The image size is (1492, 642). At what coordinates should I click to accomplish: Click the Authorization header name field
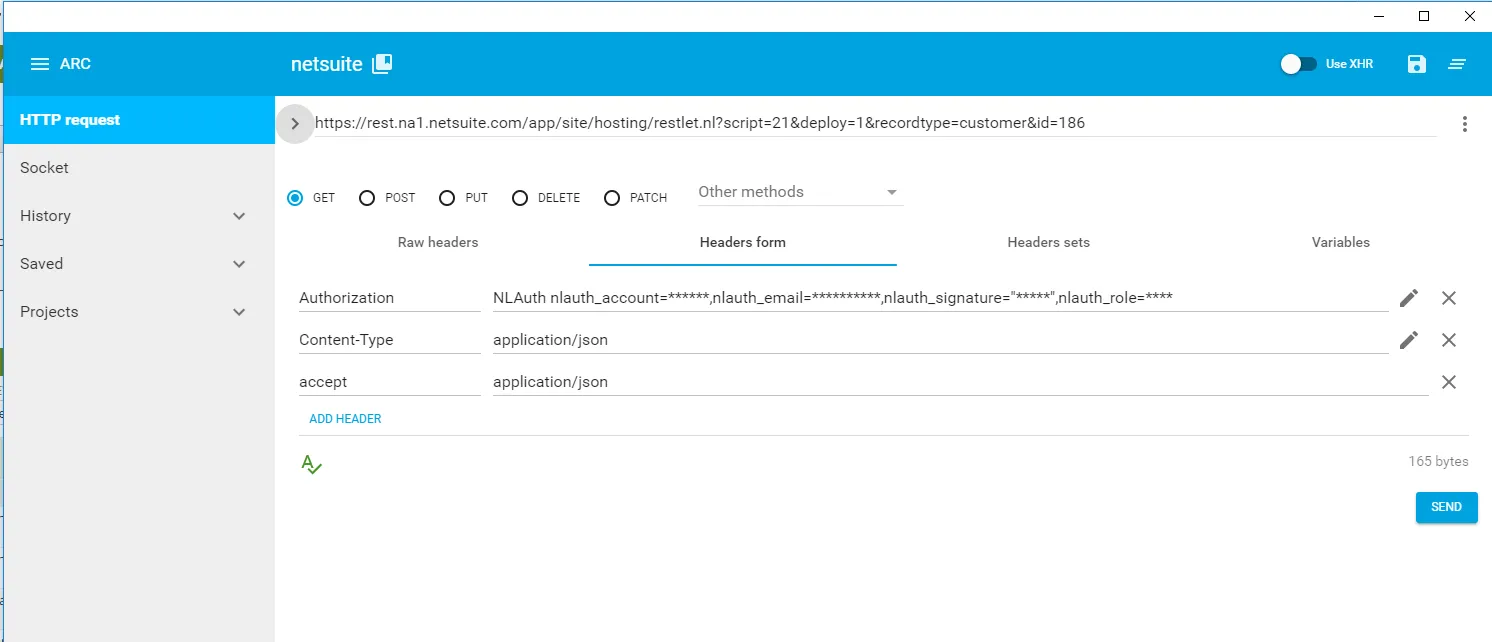pyautogui.click(x=390, y=298)
